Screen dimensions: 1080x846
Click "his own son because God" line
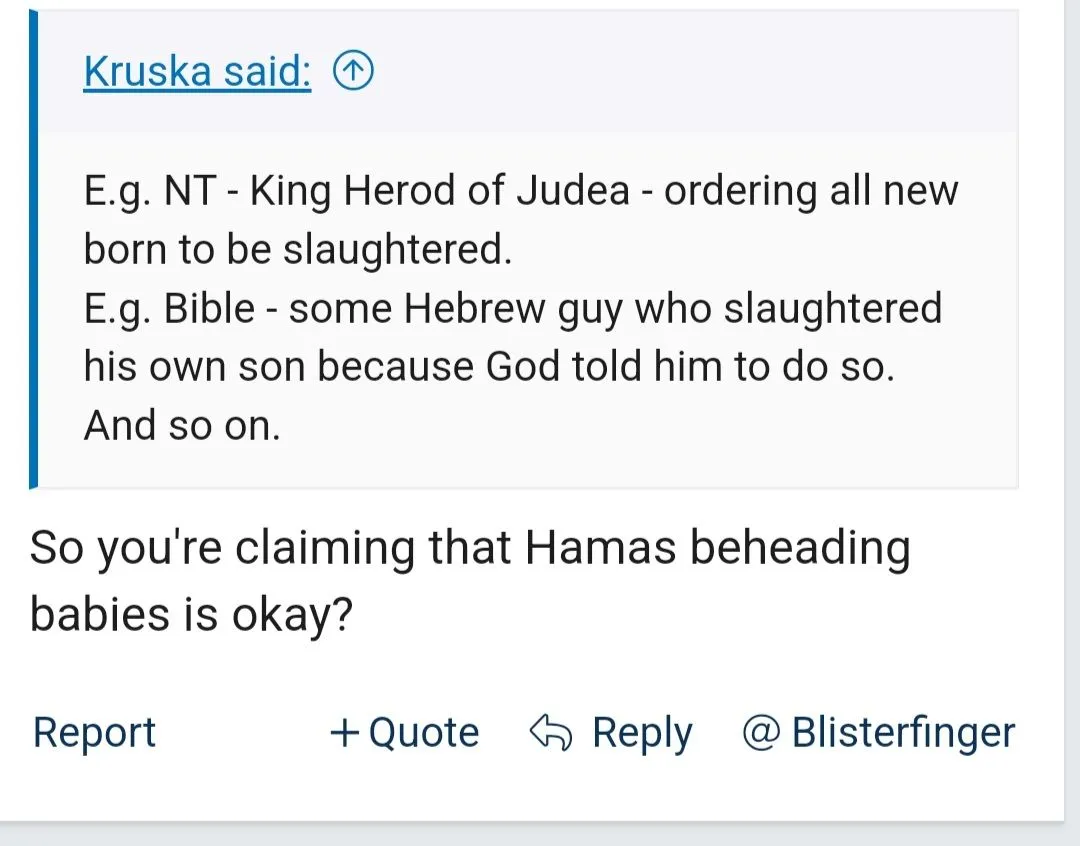(x=488, y=367)
